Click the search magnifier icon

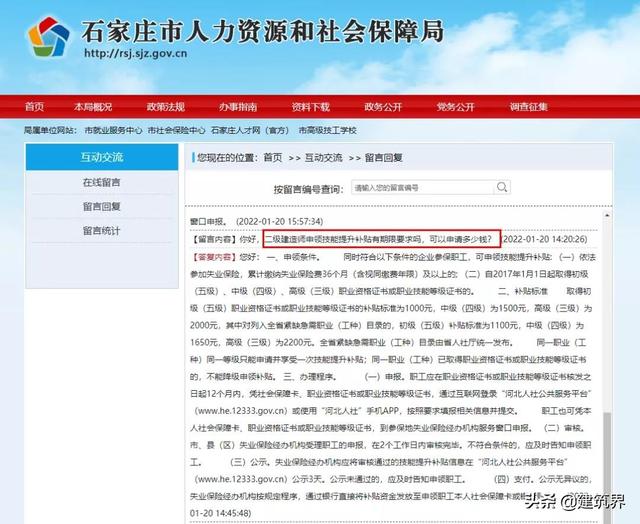pyautogui.click(x=502, y=187)
